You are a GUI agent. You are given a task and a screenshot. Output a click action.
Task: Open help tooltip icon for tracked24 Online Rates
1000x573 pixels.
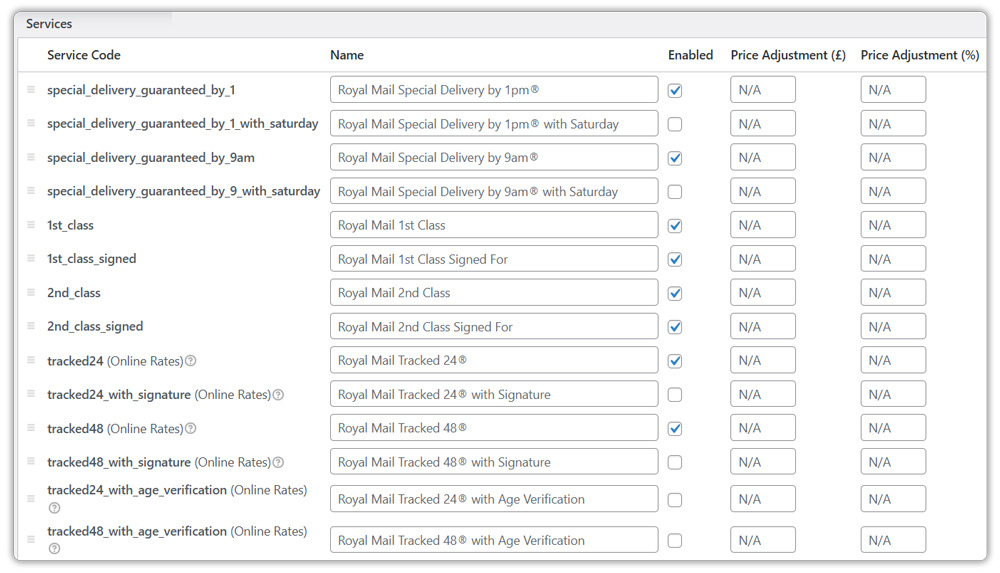click(x=190, y=361)
